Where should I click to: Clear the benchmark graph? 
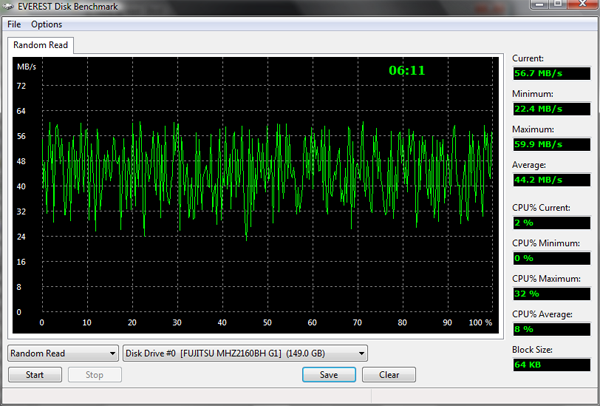pyautogui.click(x=389, y=375)
